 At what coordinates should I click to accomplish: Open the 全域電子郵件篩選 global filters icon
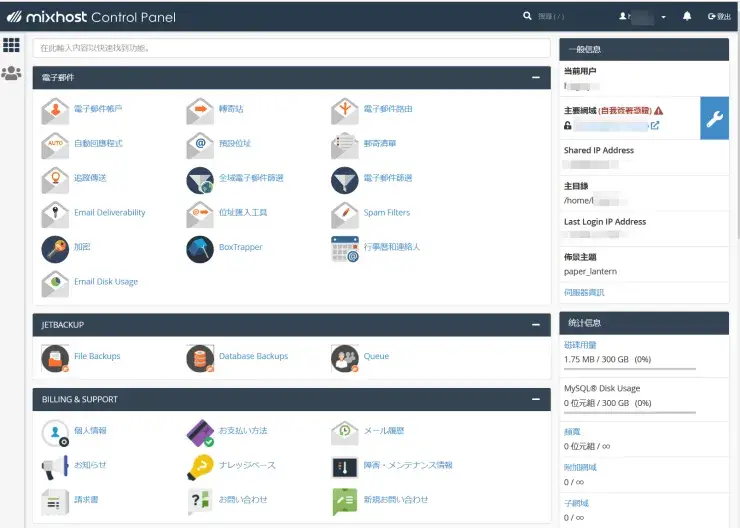(200, 180)
